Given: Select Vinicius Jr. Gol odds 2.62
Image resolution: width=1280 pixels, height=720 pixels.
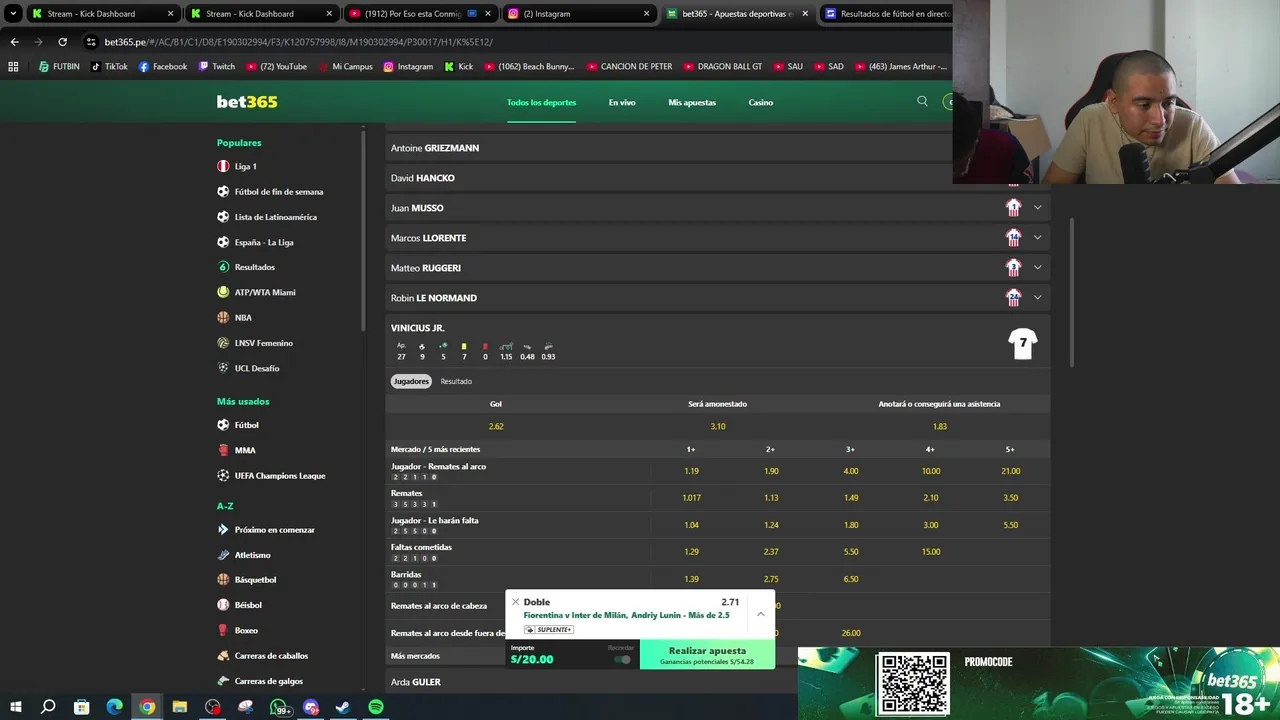Looking at the screenshot, I should click(496, 426).
